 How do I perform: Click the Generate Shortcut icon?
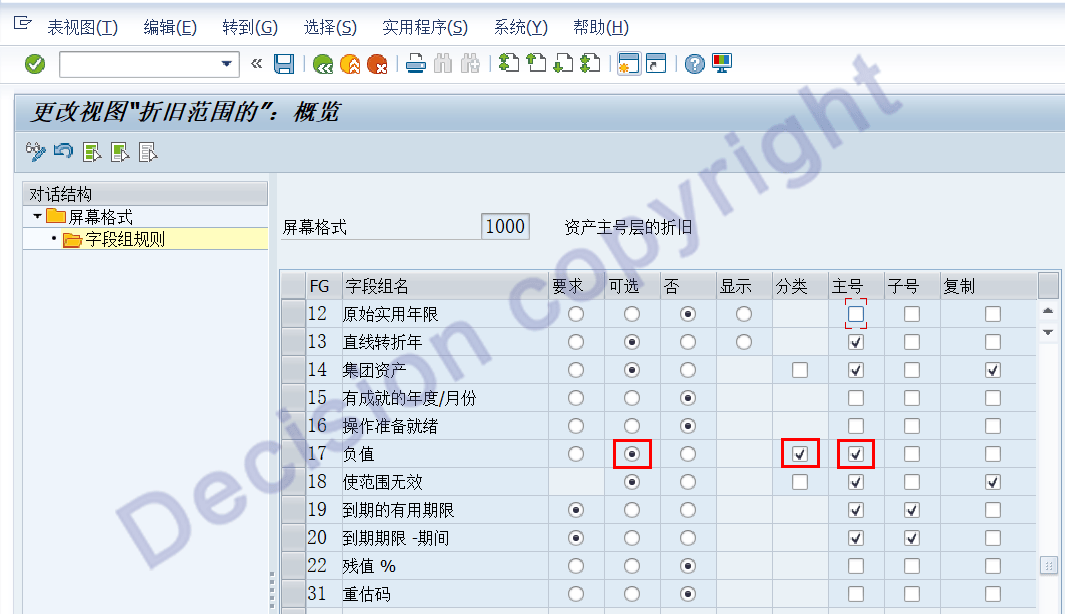[x=656, y=64]
